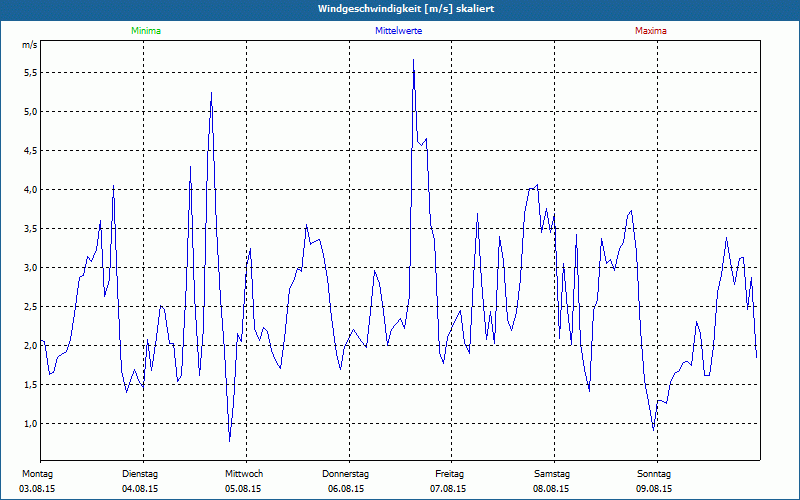Click the Dienstag day label
This screenshot has width=800, height=500.
coord(140,474)
